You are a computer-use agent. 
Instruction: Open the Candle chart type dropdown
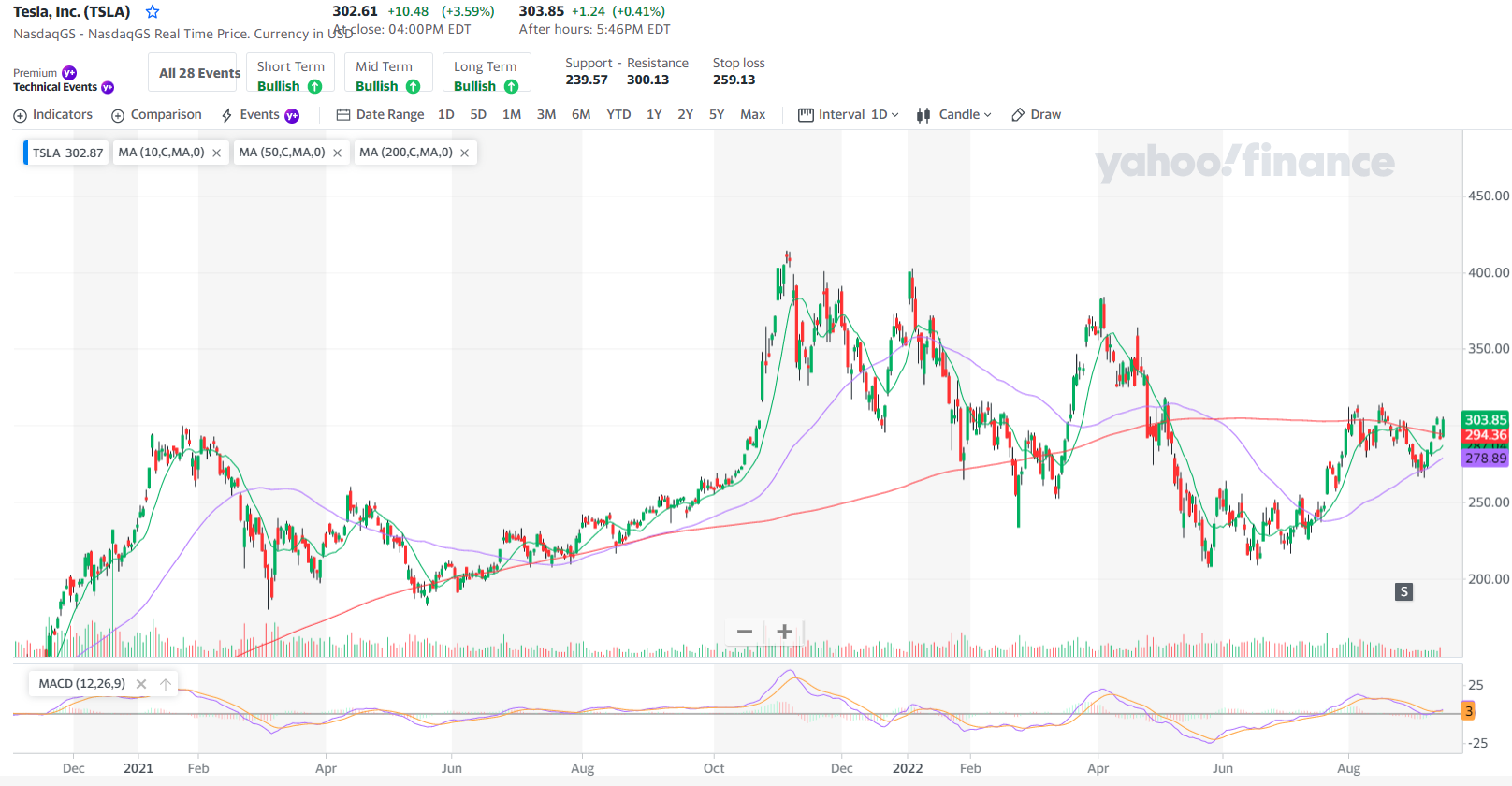[x=953, y=115]
